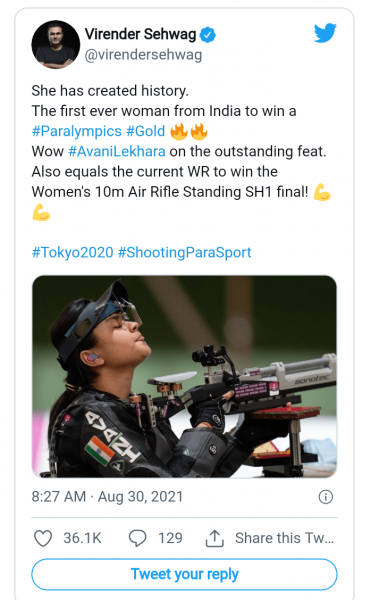Click the blue verified badge
The width and height of the screenshot is (371, 600).
(x=208, y=35)
